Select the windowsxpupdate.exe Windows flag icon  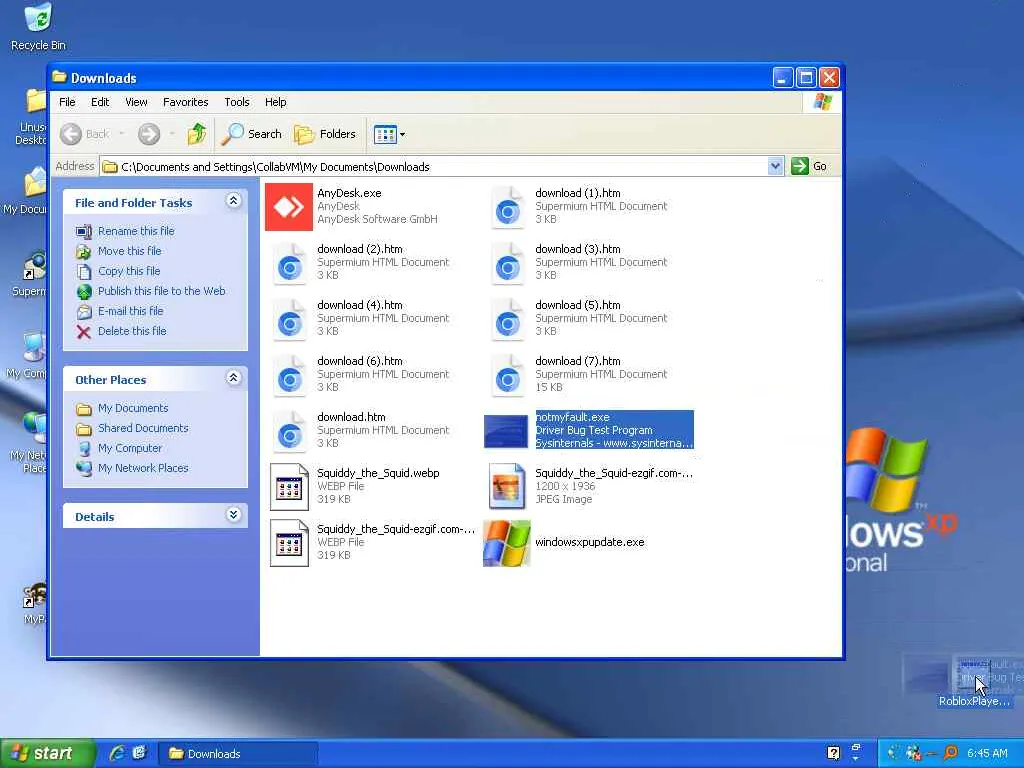tap(507, 543)
